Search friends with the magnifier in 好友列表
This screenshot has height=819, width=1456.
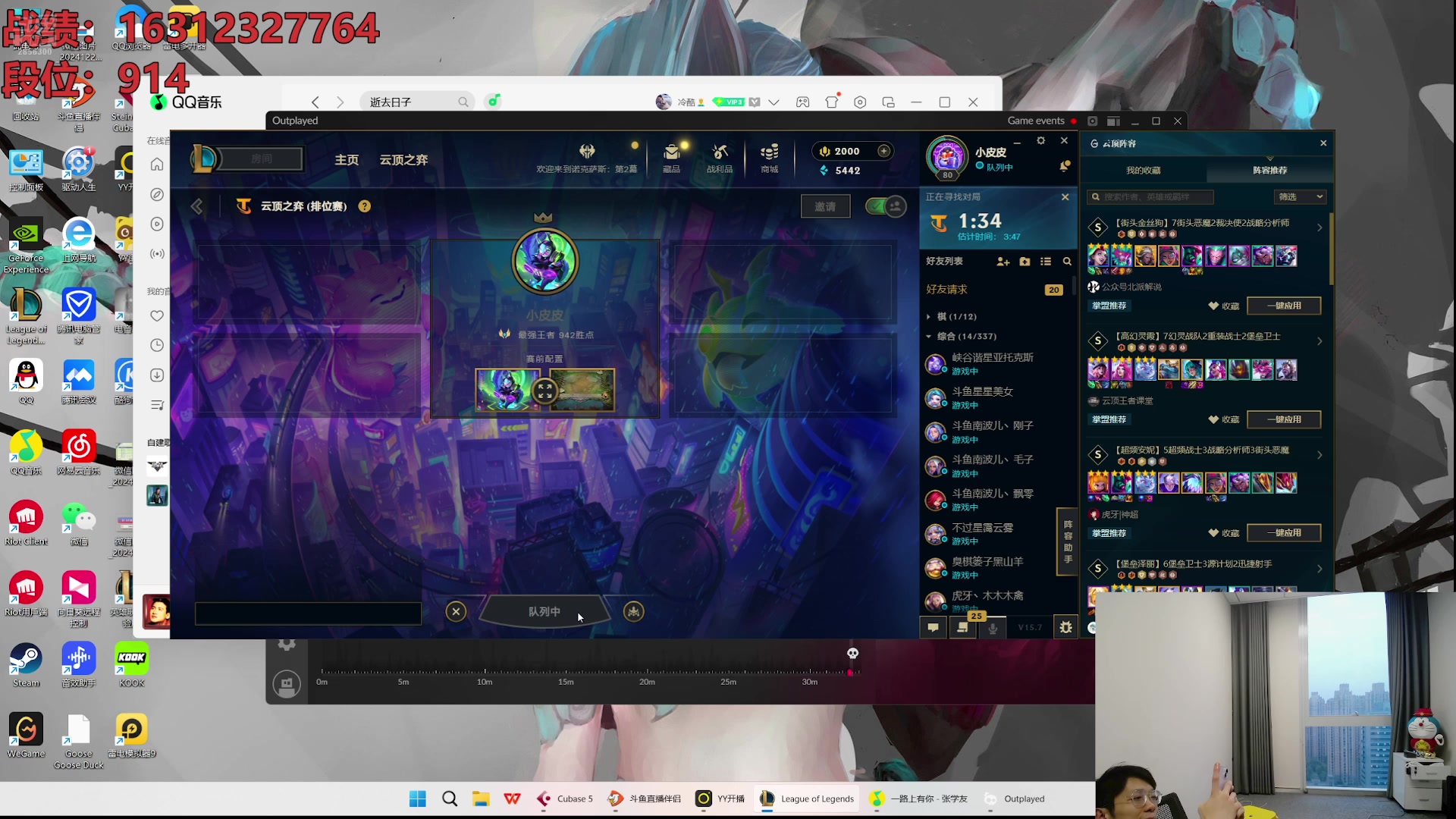(x=1067, y=262)
